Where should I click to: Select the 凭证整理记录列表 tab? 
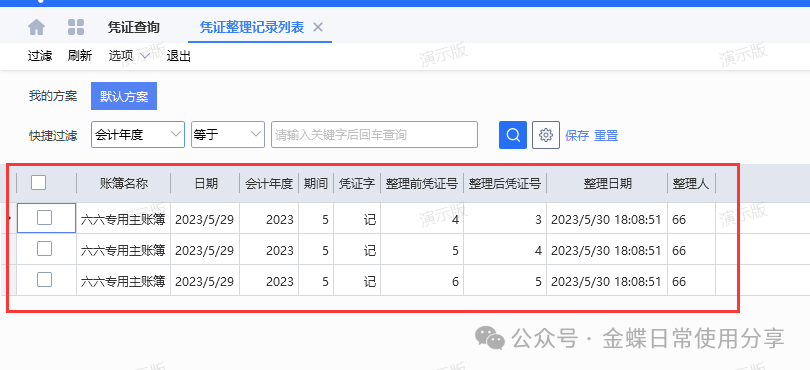click(x=252, y=27)
